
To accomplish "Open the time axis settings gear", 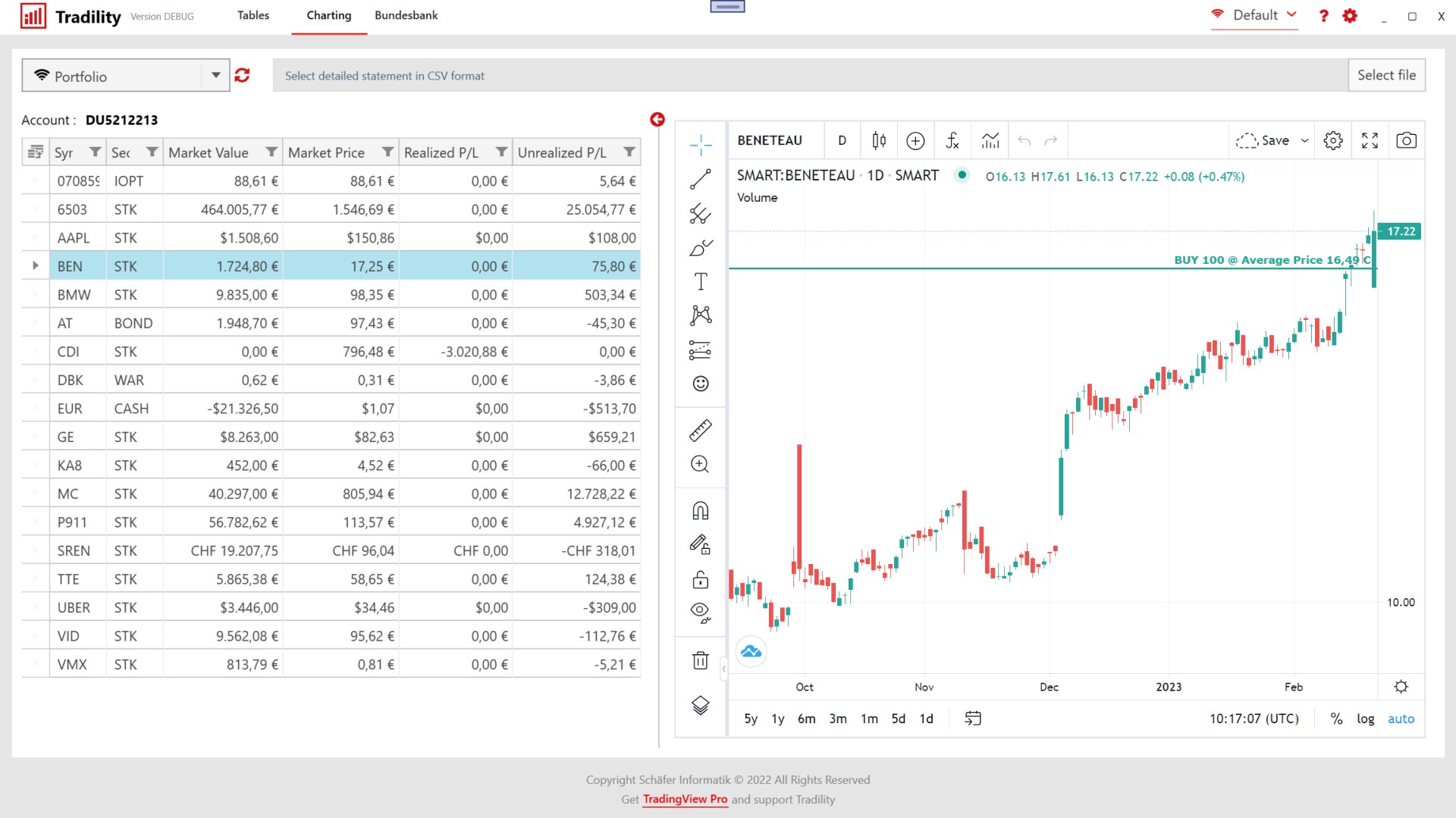I will [1401, 687].
